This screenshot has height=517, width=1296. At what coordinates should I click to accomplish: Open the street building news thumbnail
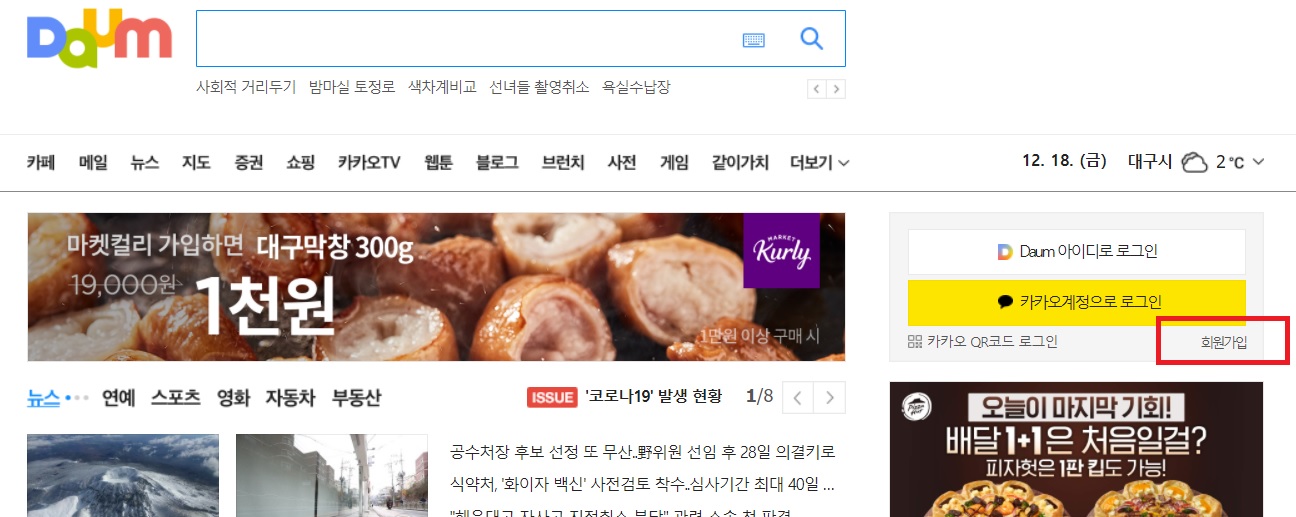[332, 475]
